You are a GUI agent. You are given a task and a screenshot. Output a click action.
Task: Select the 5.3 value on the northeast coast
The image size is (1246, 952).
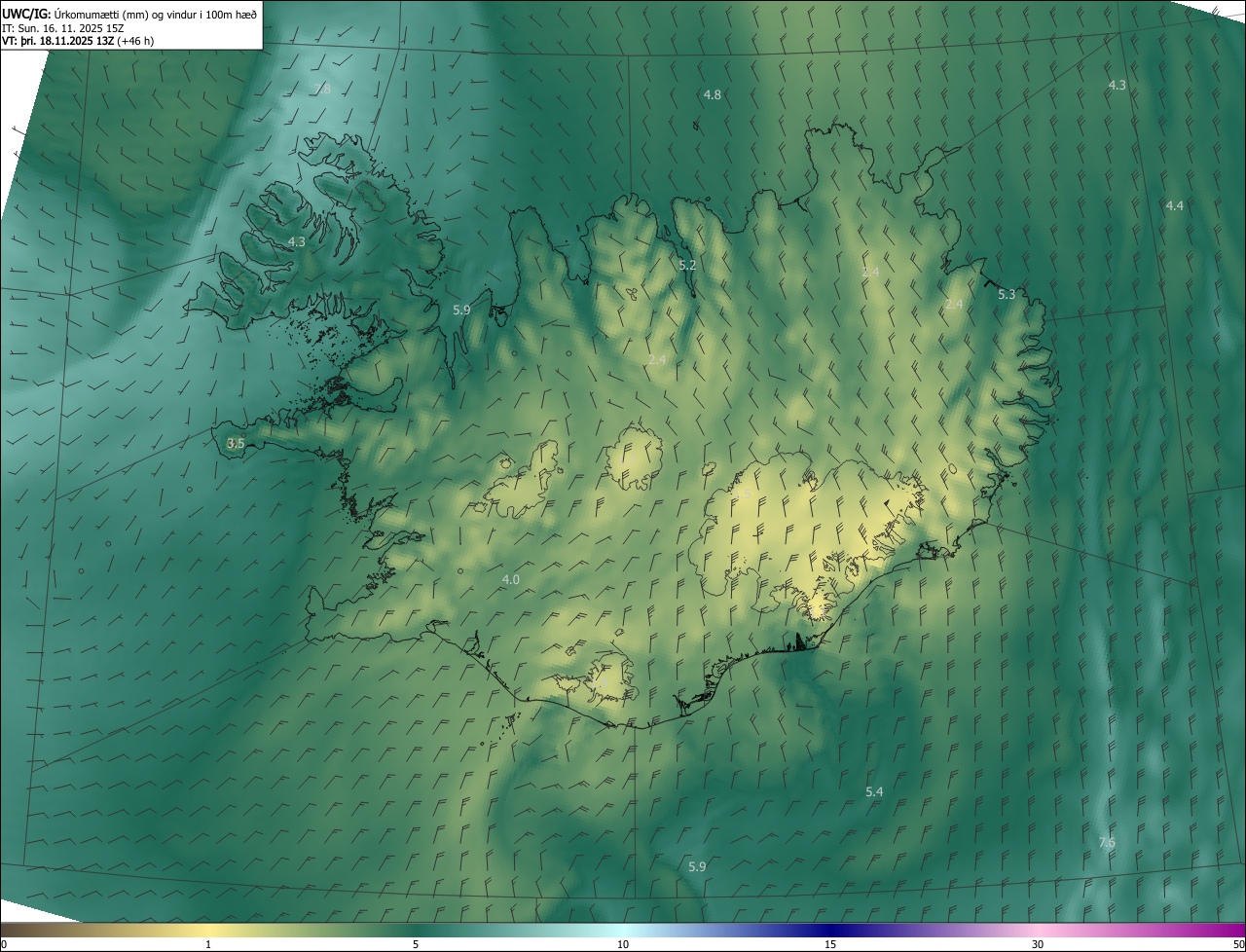tap(1007, 294)
